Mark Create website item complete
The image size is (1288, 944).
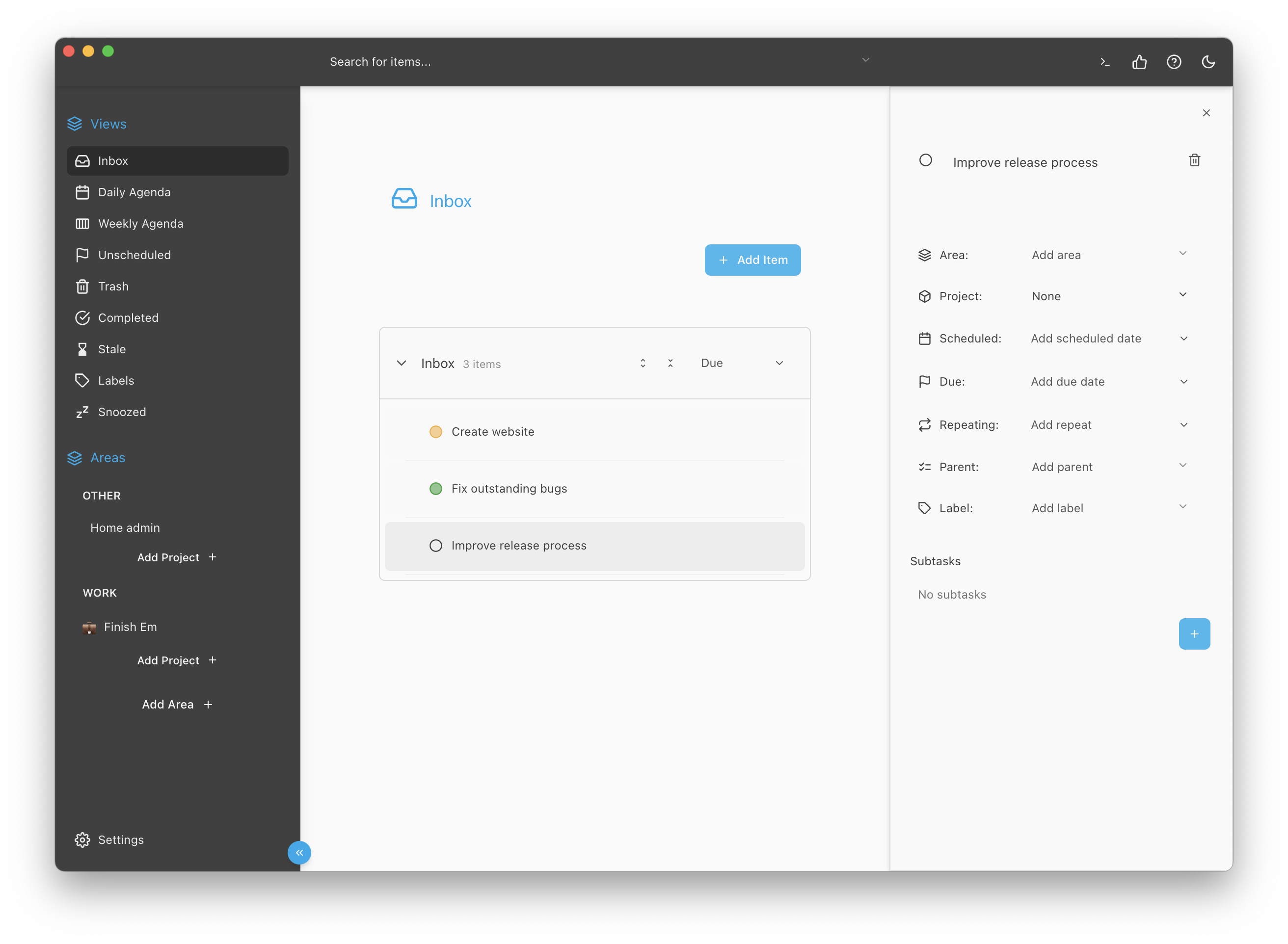(435, 432)
